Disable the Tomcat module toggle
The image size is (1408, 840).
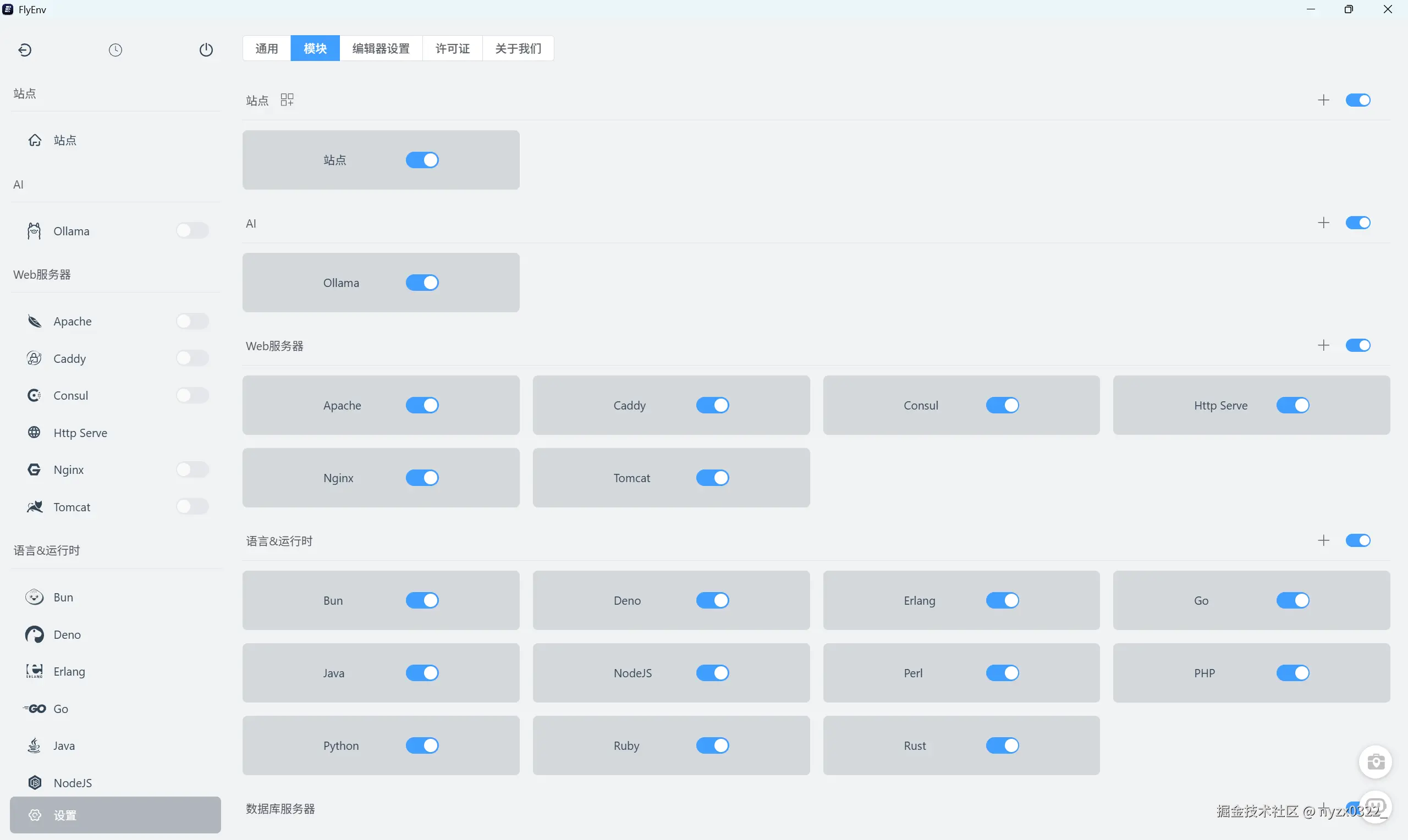coord(712,478)
